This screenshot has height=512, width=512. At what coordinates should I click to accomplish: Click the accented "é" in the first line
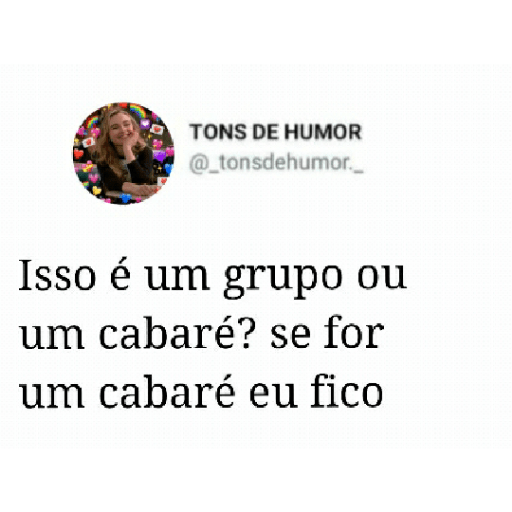[x=120, y=274]
